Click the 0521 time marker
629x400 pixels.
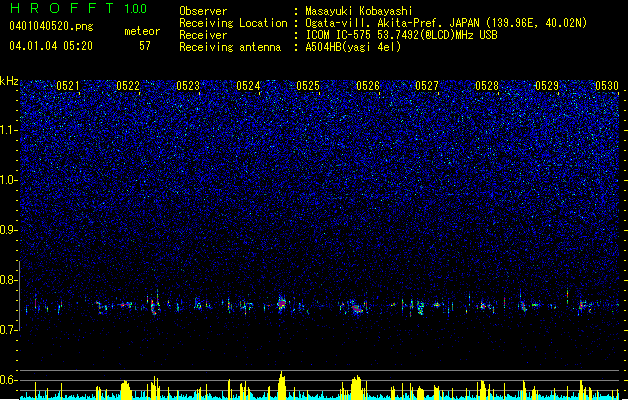click(68, 86)
